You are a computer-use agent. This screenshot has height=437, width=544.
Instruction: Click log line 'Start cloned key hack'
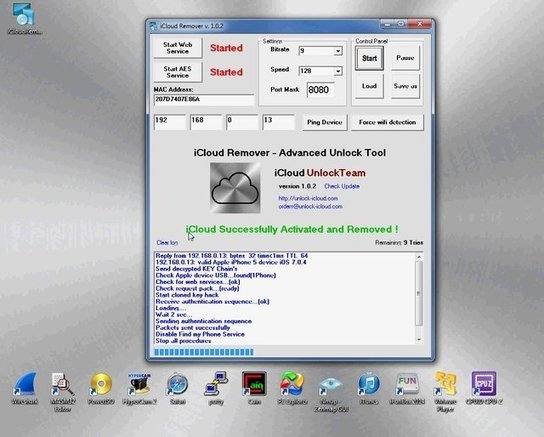[187, 295]
